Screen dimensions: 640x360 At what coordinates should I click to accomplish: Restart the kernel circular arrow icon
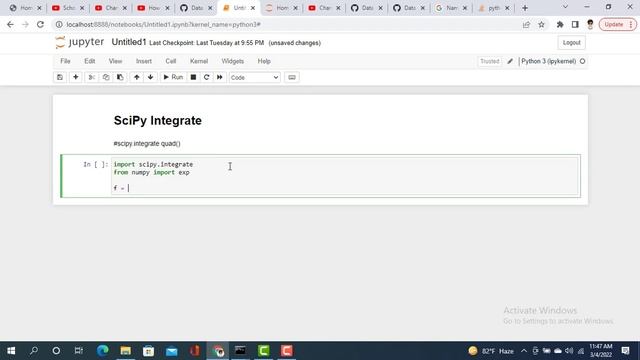tap(207, 77)
